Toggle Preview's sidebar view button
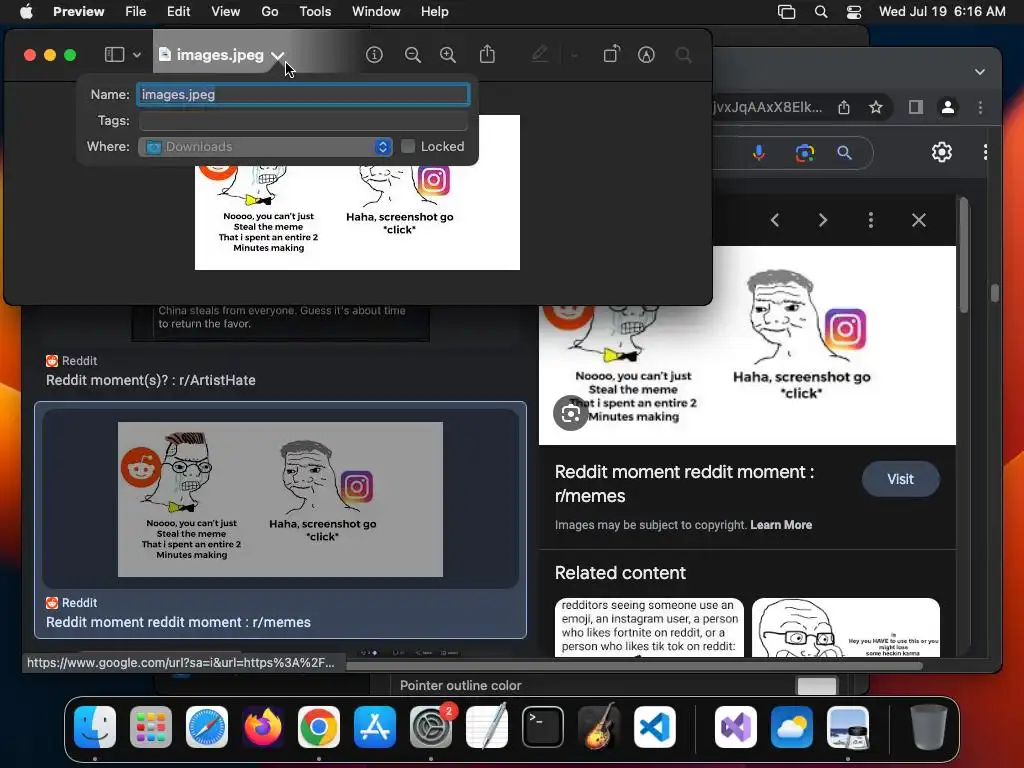Image resolution: width=1024 pixels, height=768 pixels. (x=114, y=55)
